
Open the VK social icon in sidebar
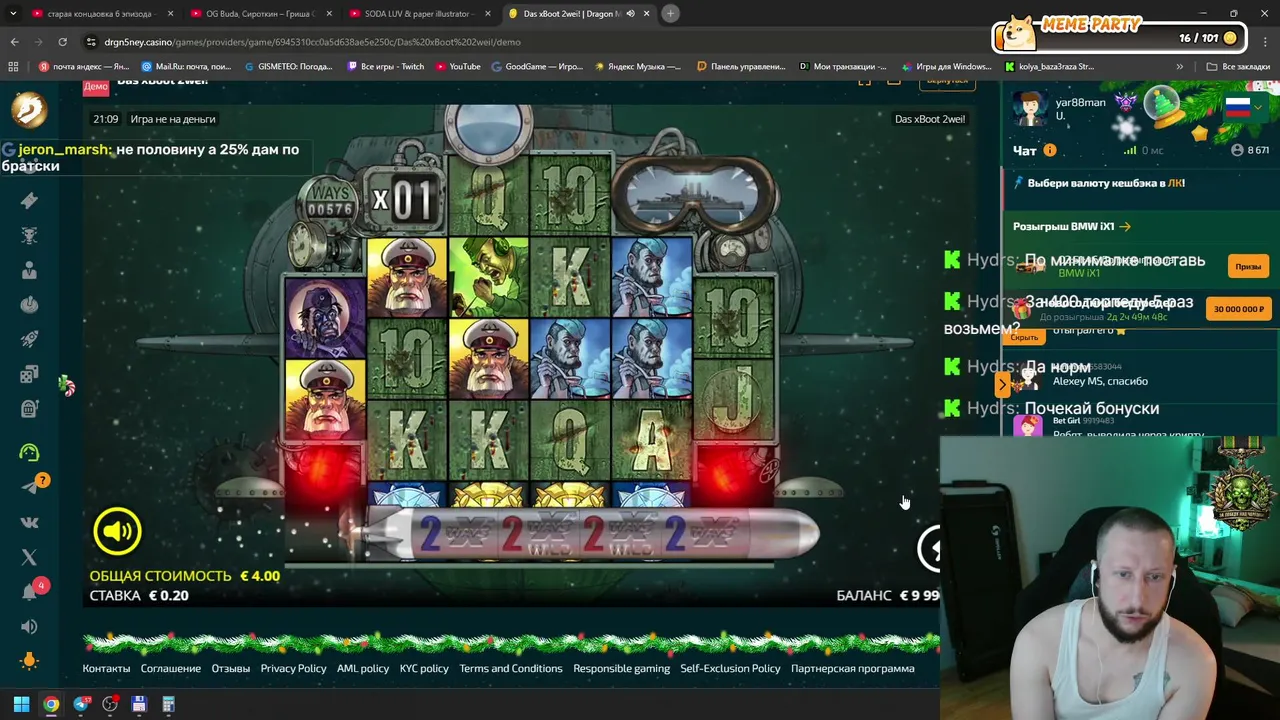click(29, 522)
